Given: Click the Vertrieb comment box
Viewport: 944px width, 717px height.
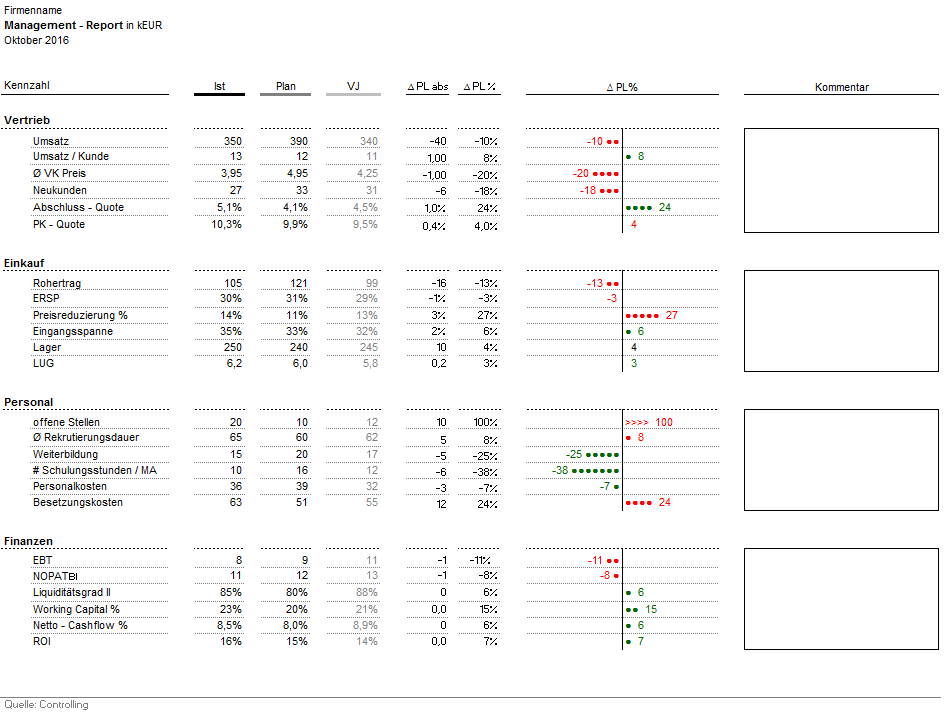Looking at the screenshot, I should coord(841,180).
